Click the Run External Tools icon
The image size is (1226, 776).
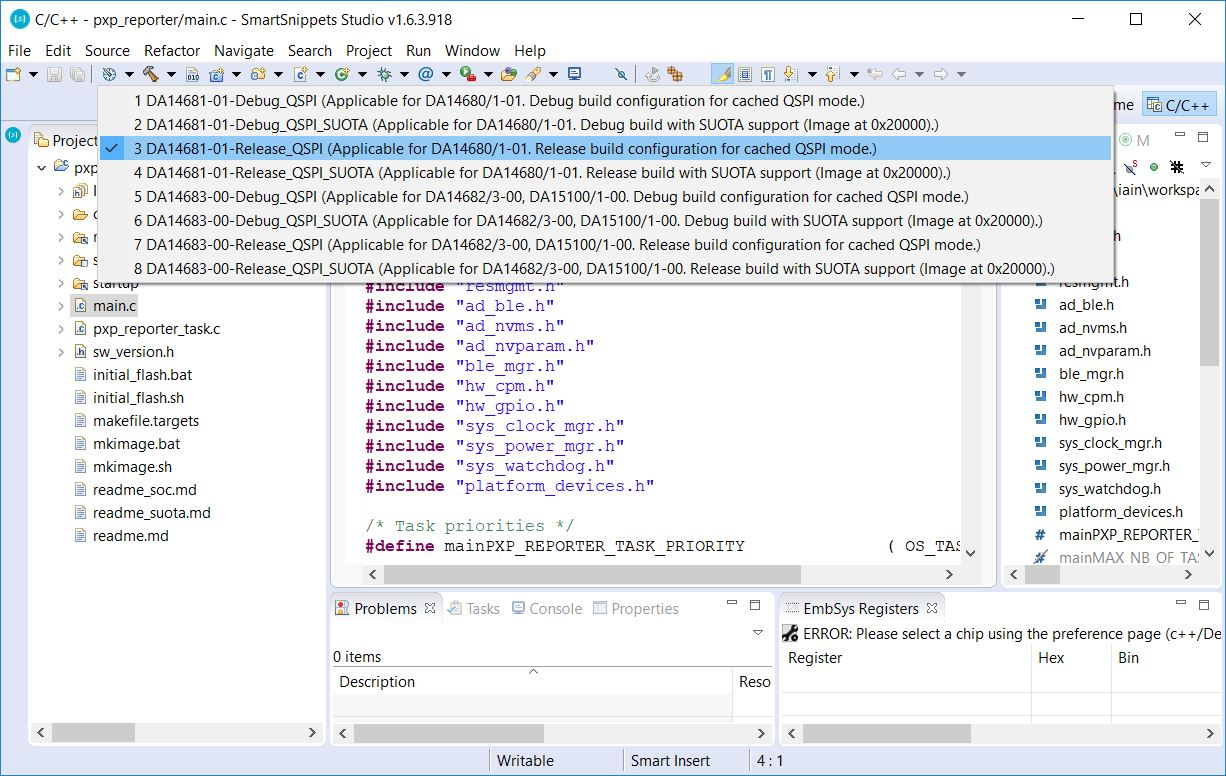467,74
